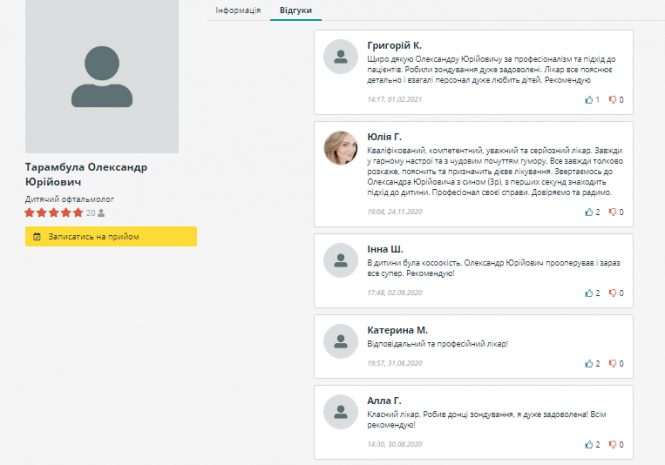665x465 pixels.
Task: Thumbs down Алла Г.'s review
Action: pos(613,444)
